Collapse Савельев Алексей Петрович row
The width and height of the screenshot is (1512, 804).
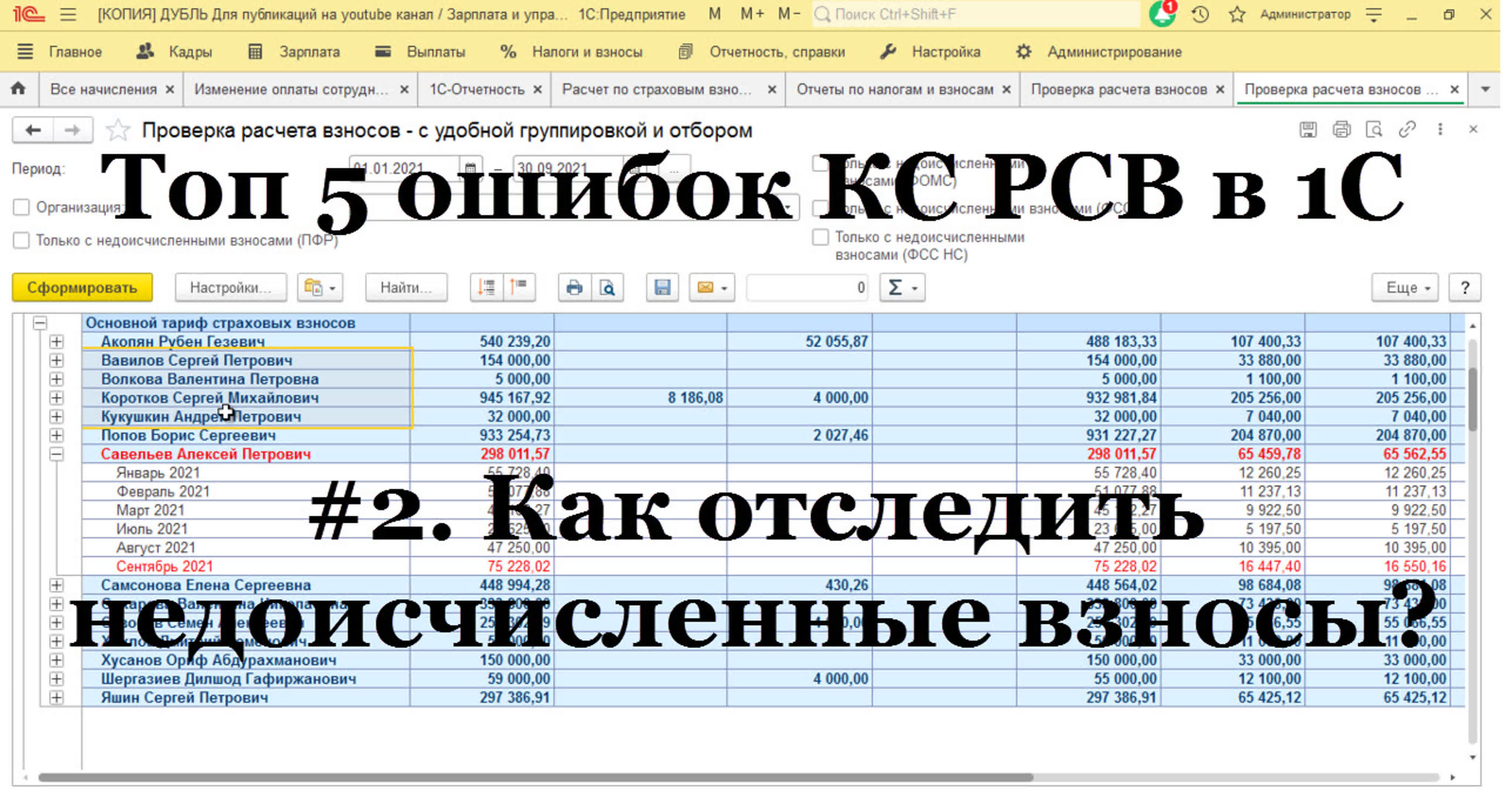(56, 454)
